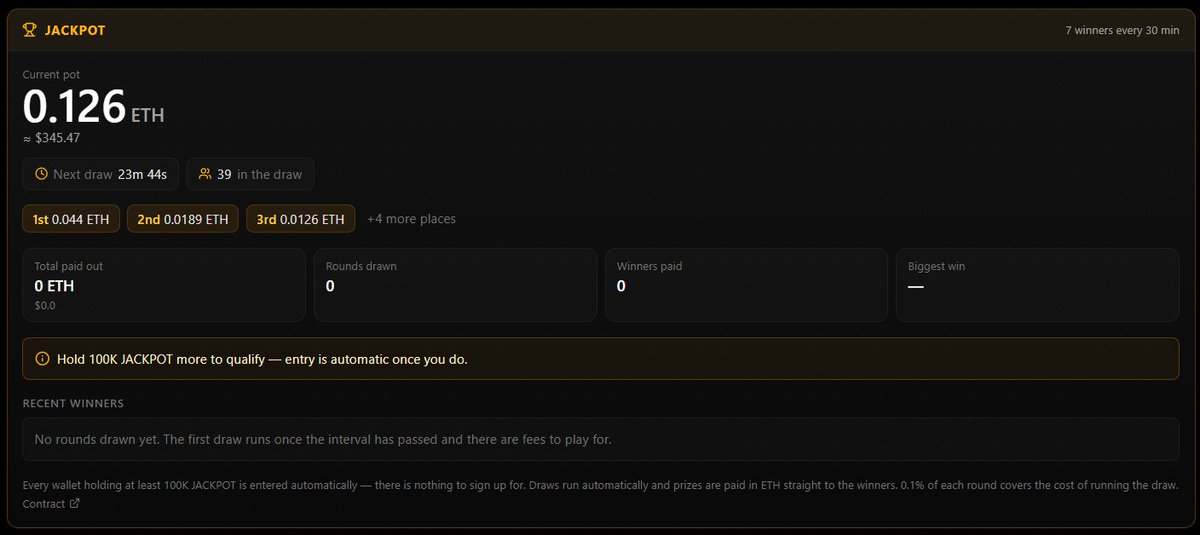The image size is (1200, 535).
Task: Click the 39 in the draw chip
Action: 250,174
